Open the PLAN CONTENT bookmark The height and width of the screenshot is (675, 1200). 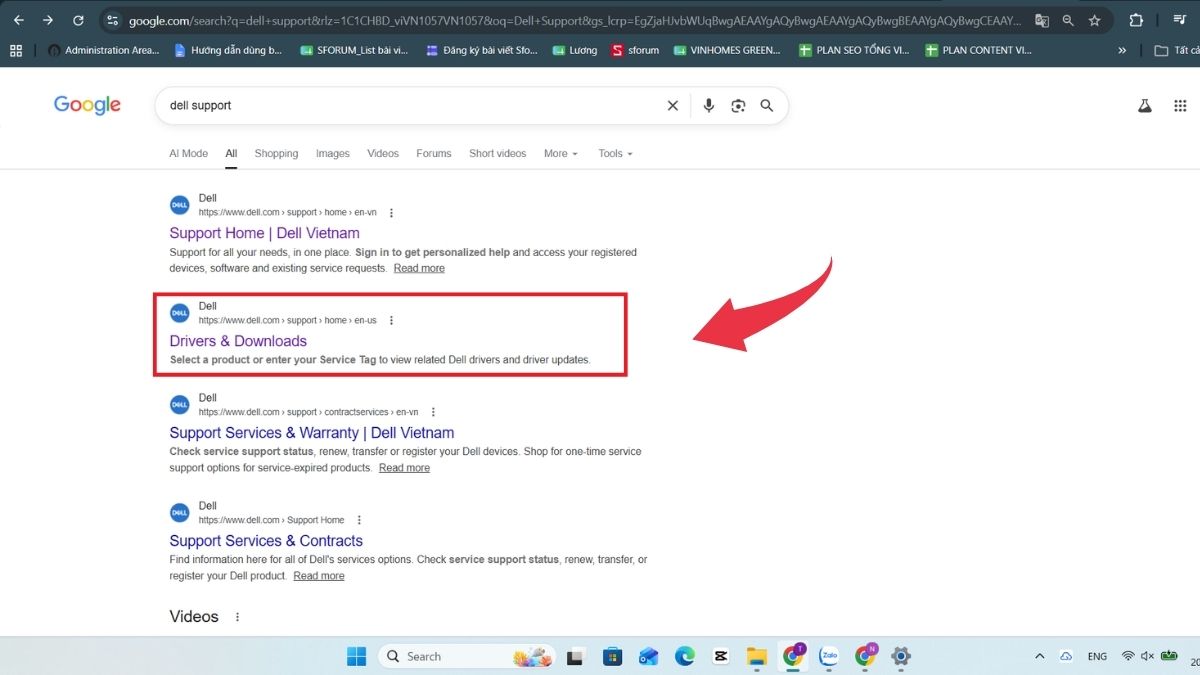click(979, 50)
